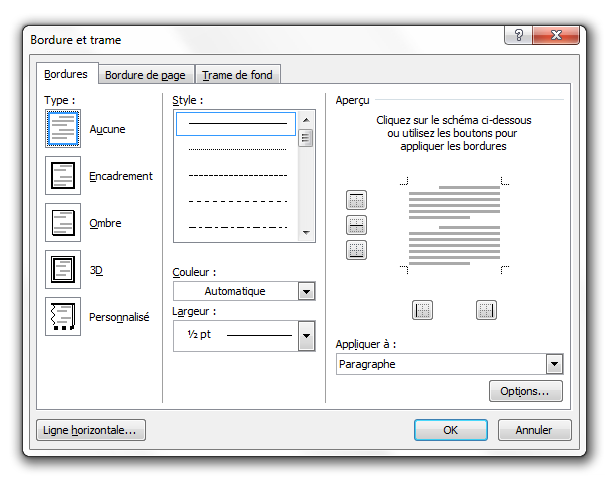Open the Trame de fond tab
The image size is (610, 484).
click(x=238, y=75)
